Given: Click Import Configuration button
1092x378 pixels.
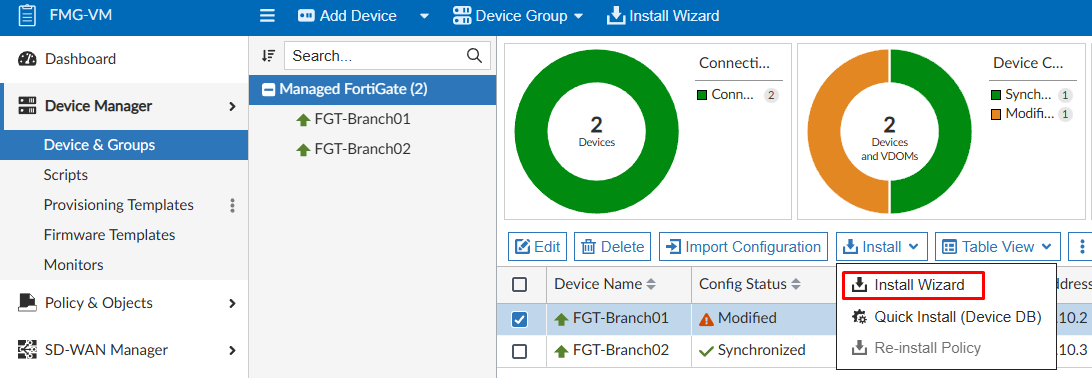Looking at the screenshot, I should click(x=743, y=246).
